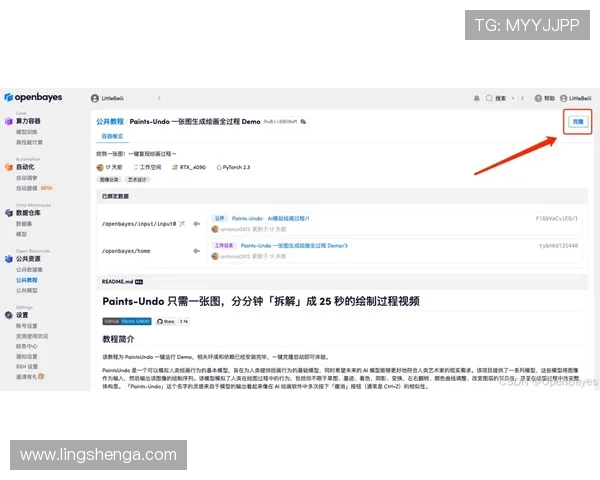Click the 帮助 question mark icon
The height and width of the screenshot is (480, 600).
538,98
